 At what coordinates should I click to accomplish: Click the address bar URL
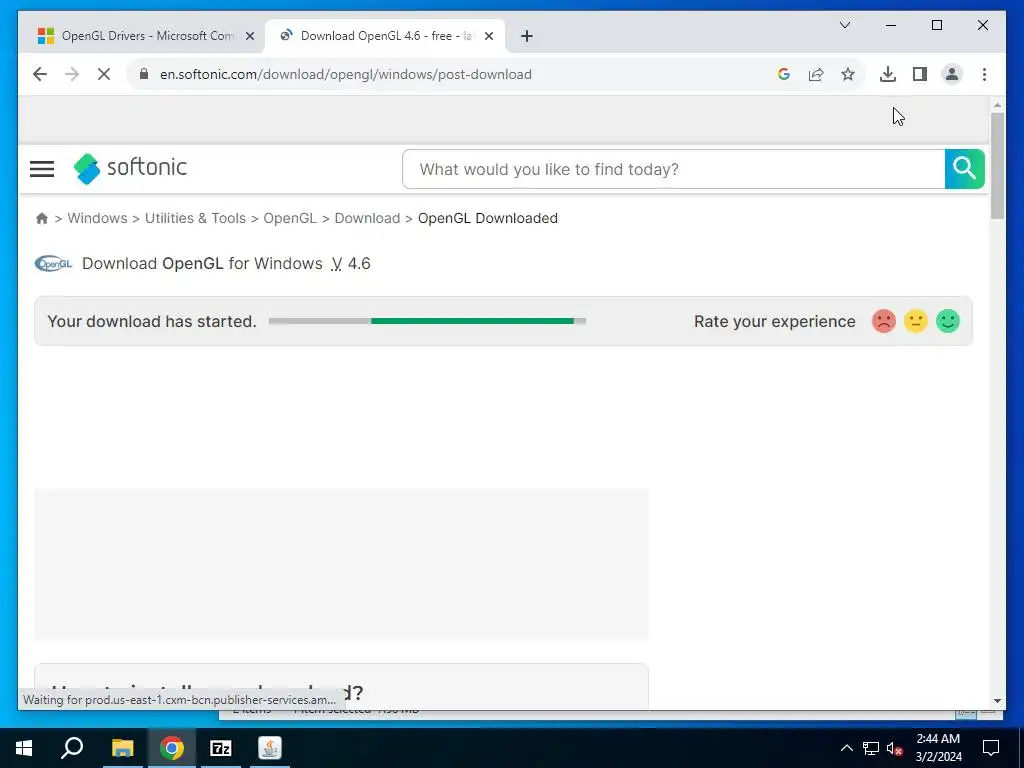[345, 74]
